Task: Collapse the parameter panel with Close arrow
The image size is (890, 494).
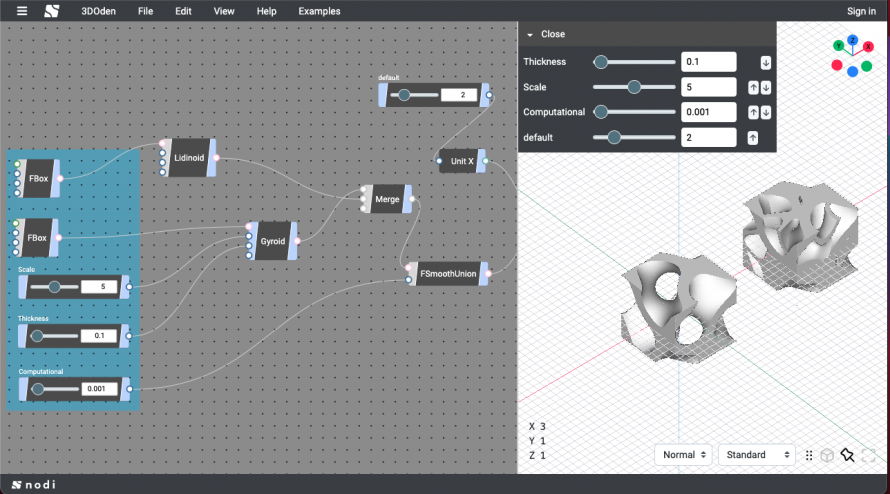Action: [530, 35]
